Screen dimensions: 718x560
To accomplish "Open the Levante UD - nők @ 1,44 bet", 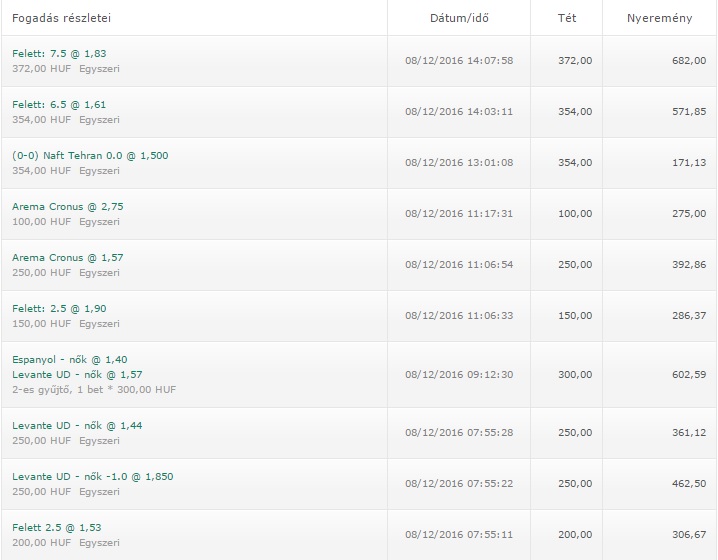I will point(78,425).
